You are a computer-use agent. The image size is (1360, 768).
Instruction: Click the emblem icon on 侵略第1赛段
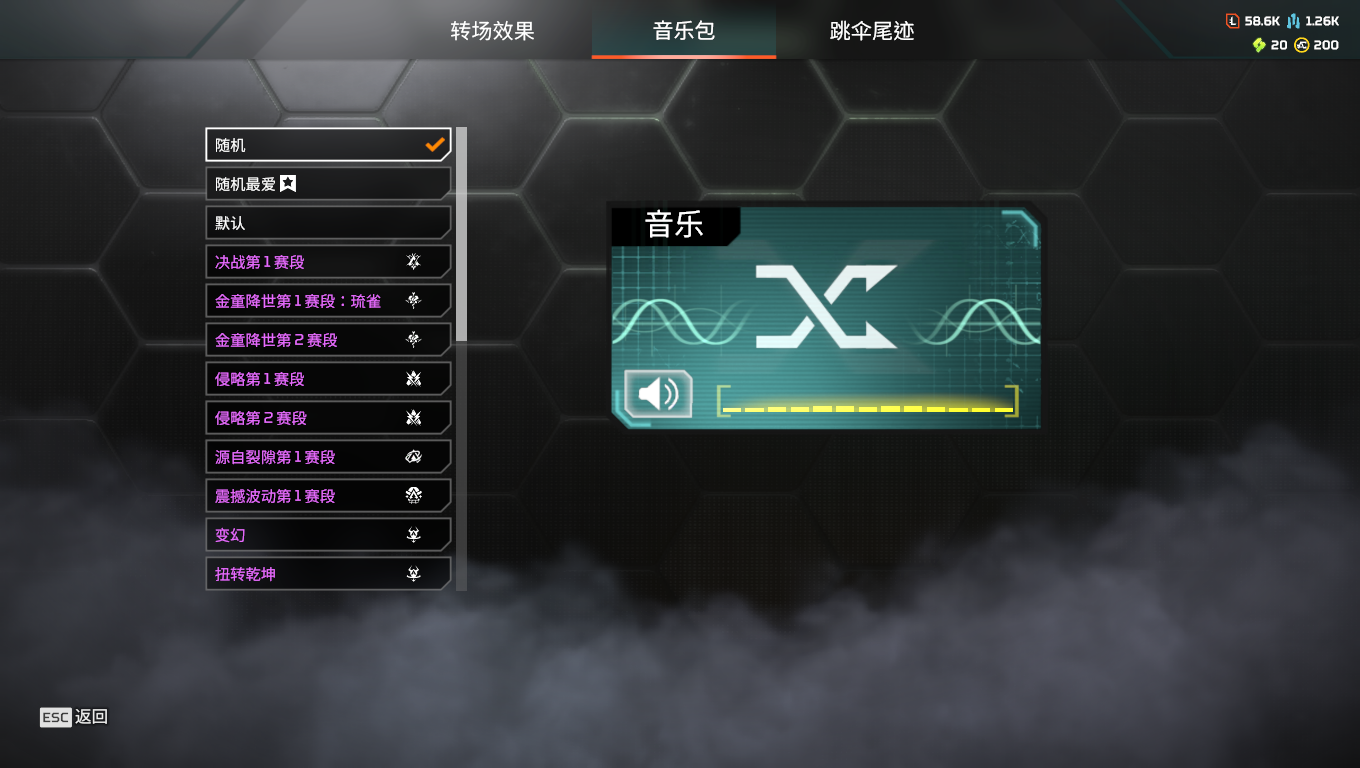pos(413,379)
